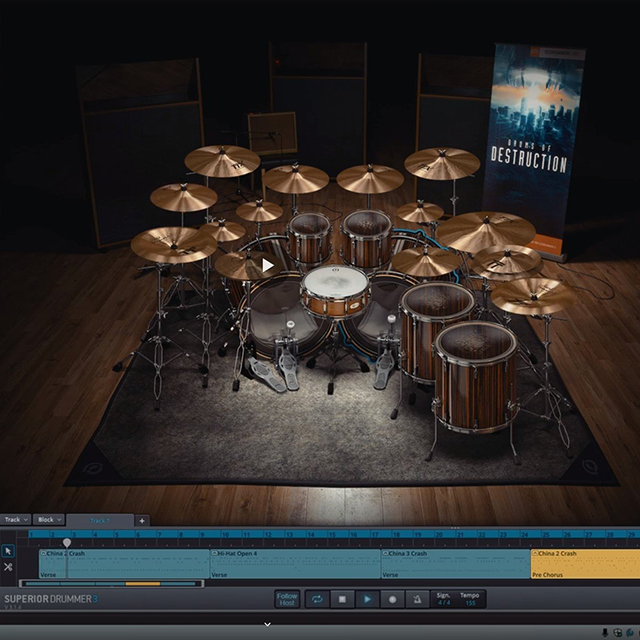
Task: Collapse the China 3 Crash block icon
Action: [x=385, y=553]
